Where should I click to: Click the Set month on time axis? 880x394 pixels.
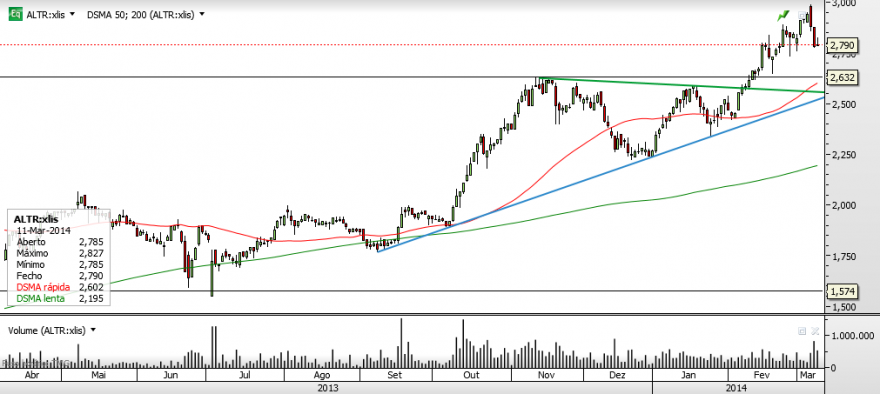[395, 374]
